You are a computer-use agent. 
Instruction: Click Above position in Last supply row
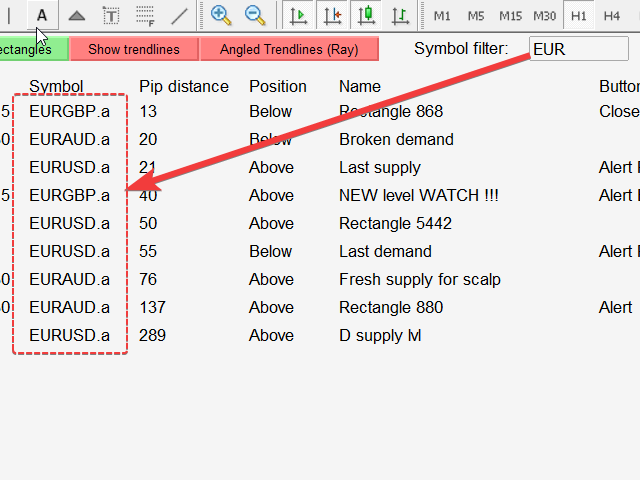271,167
